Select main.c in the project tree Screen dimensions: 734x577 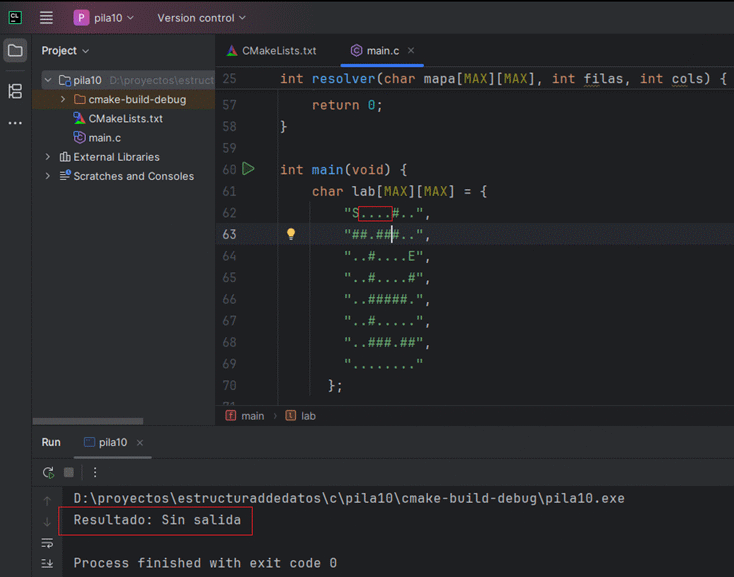tap(104, 137)
